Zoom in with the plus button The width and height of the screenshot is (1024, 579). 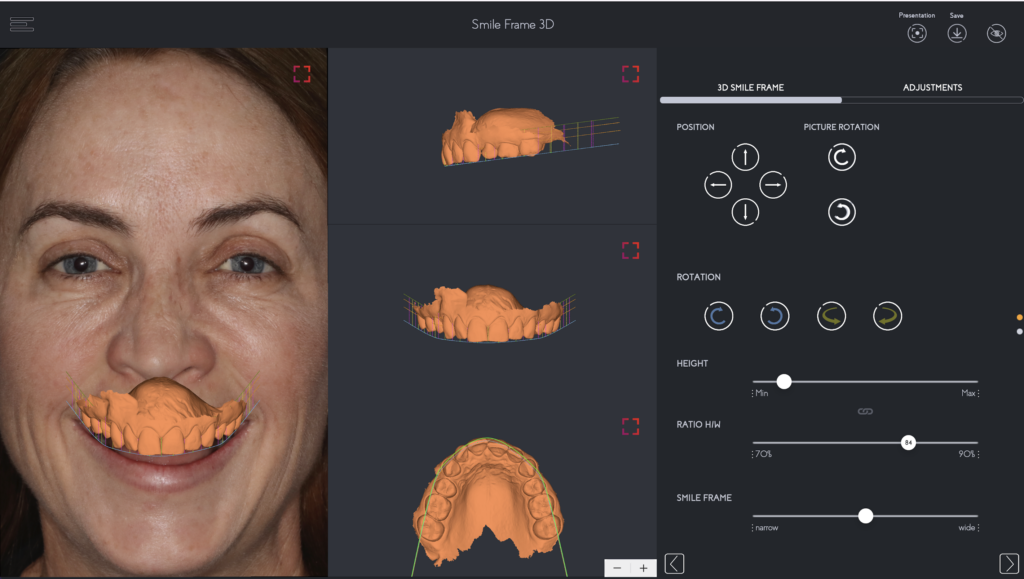643,568
